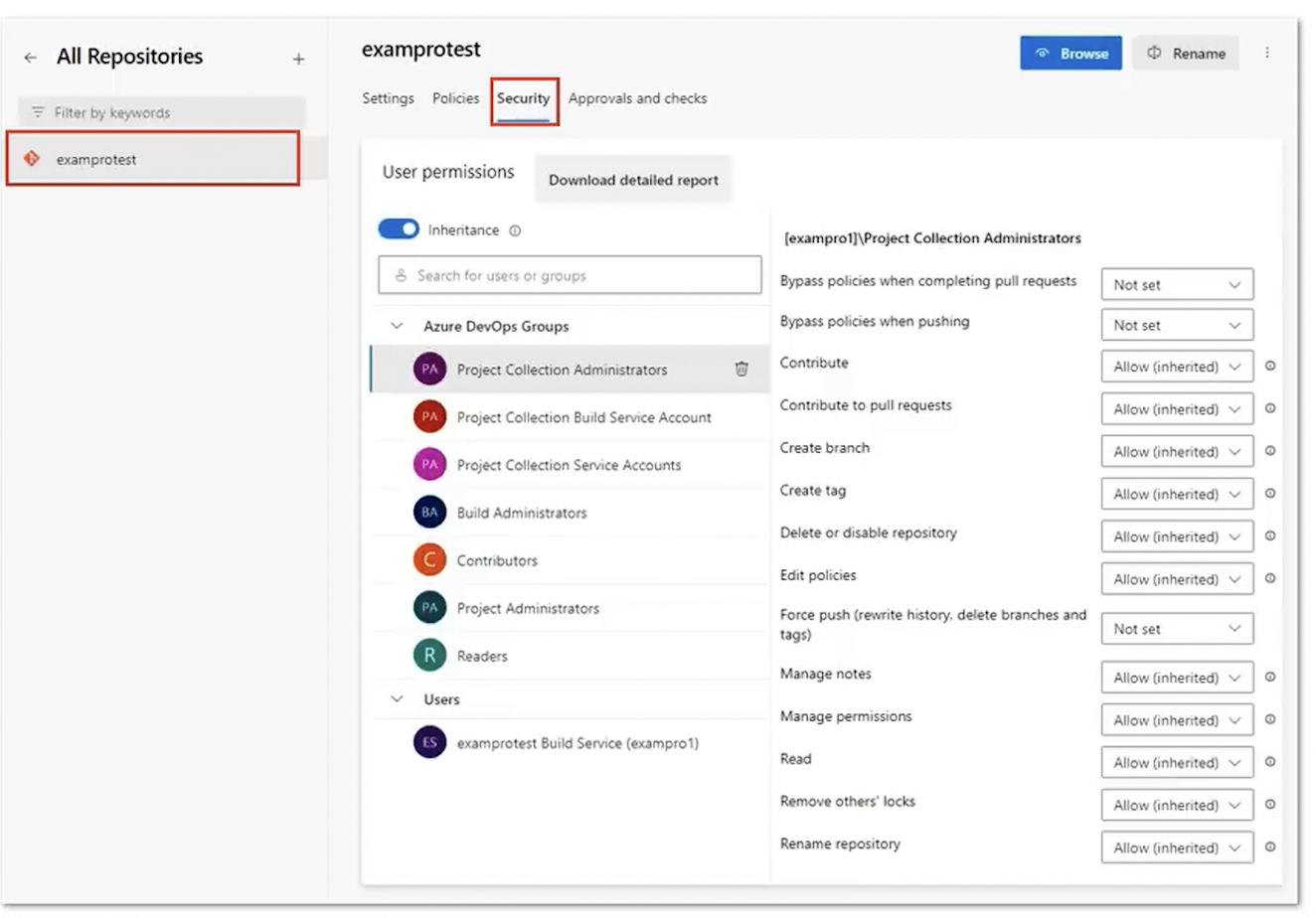
Task: Select the Contributors group avatar
Action: (429, 560)
